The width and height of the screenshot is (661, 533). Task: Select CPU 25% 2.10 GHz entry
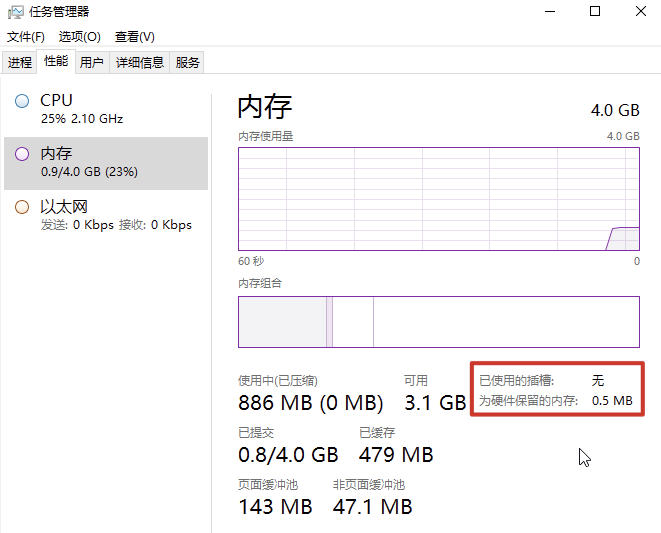coord(106,110)
